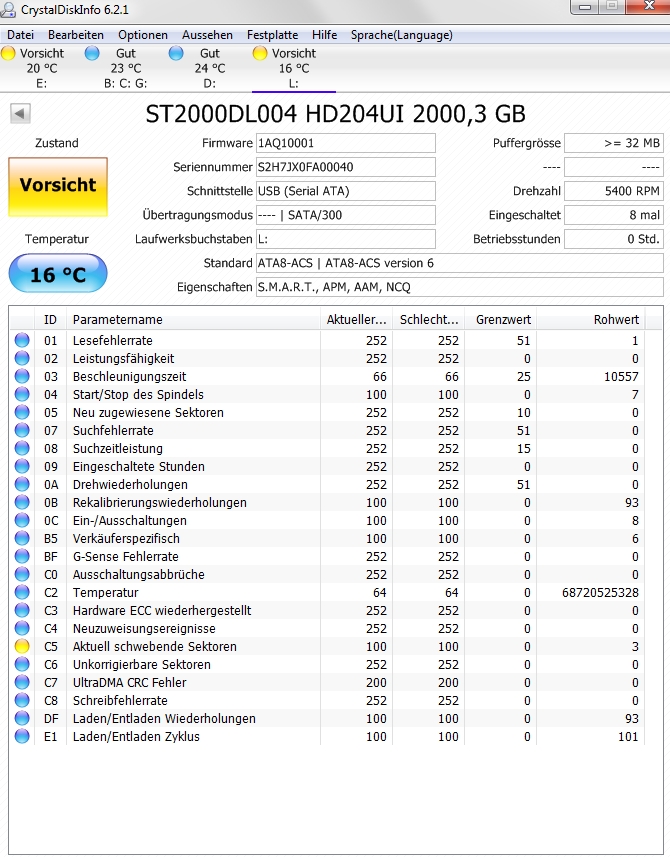Screen dimensions: 670x857
Task: Click the previous disk arrow button
Action: point(20,114)
